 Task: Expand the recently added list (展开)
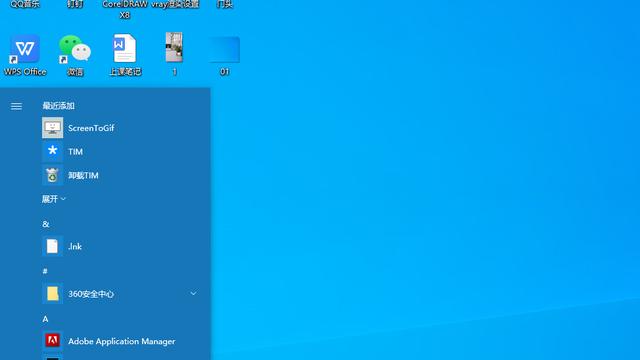click(x=53, y=199)
